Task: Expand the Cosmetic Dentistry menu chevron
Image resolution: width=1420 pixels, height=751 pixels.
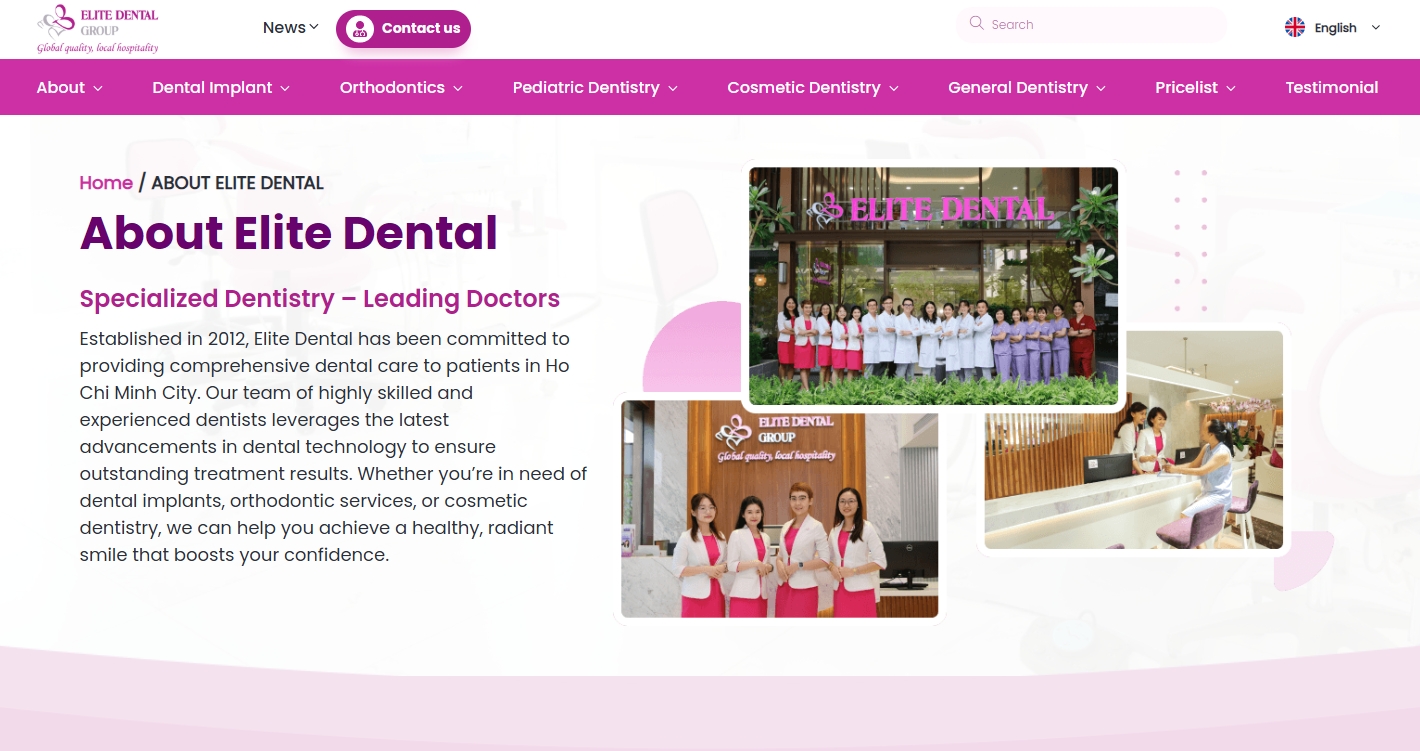Action: [894, 88]
